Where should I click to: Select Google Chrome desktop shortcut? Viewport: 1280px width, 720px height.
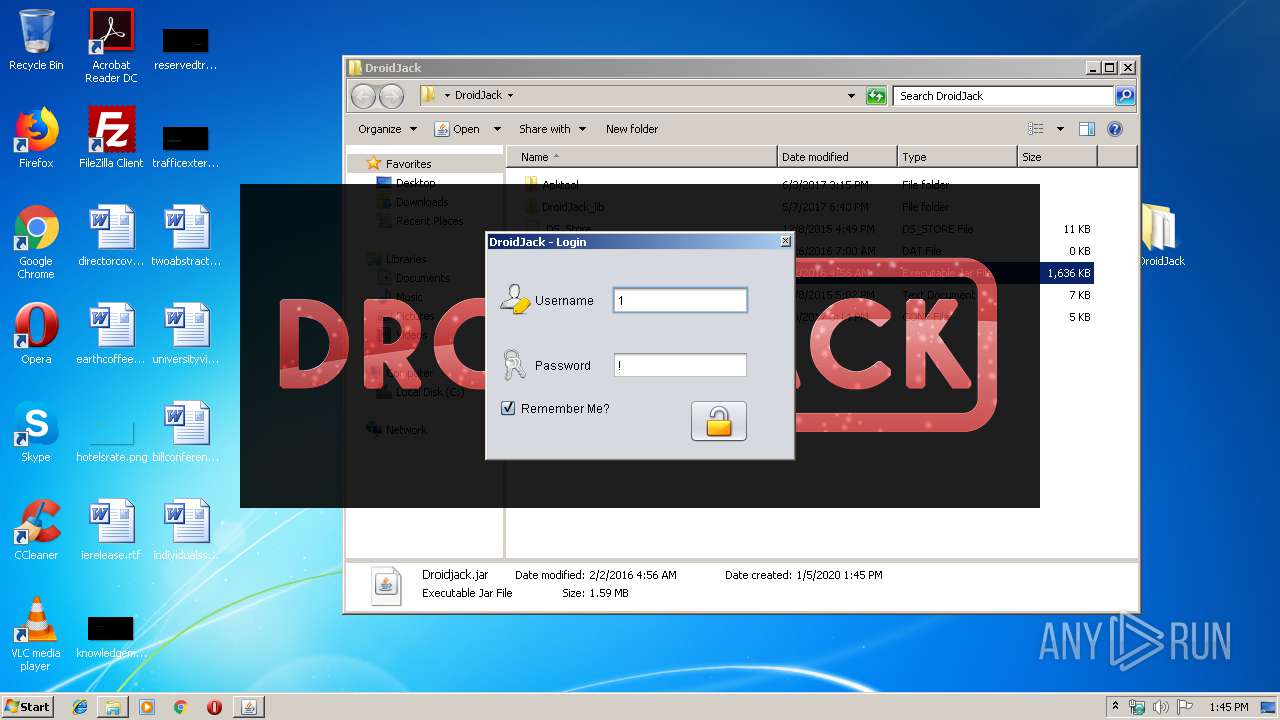(36, 242)
